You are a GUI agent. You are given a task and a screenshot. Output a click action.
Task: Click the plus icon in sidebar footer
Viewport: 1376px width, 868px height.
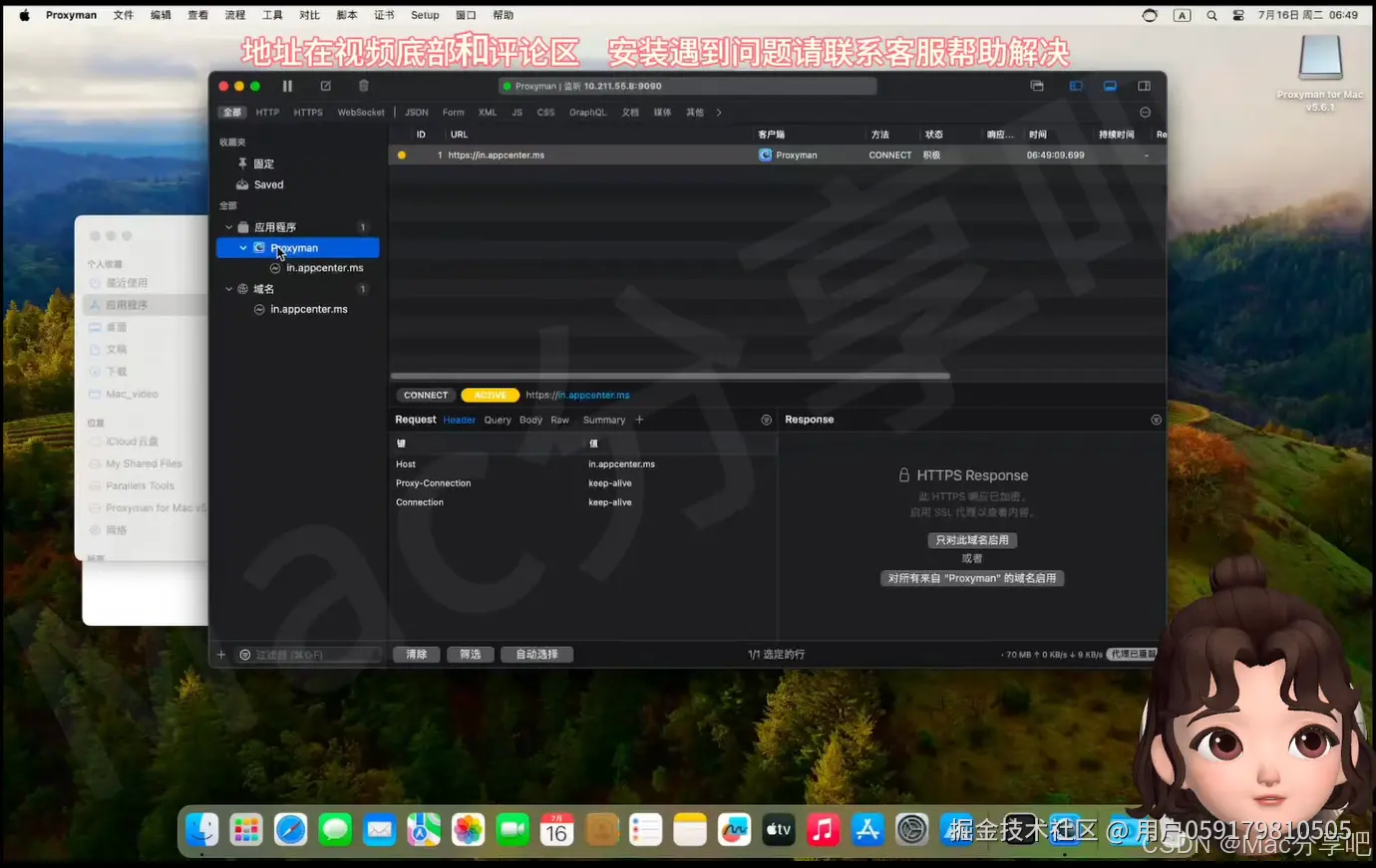[221, 655]
